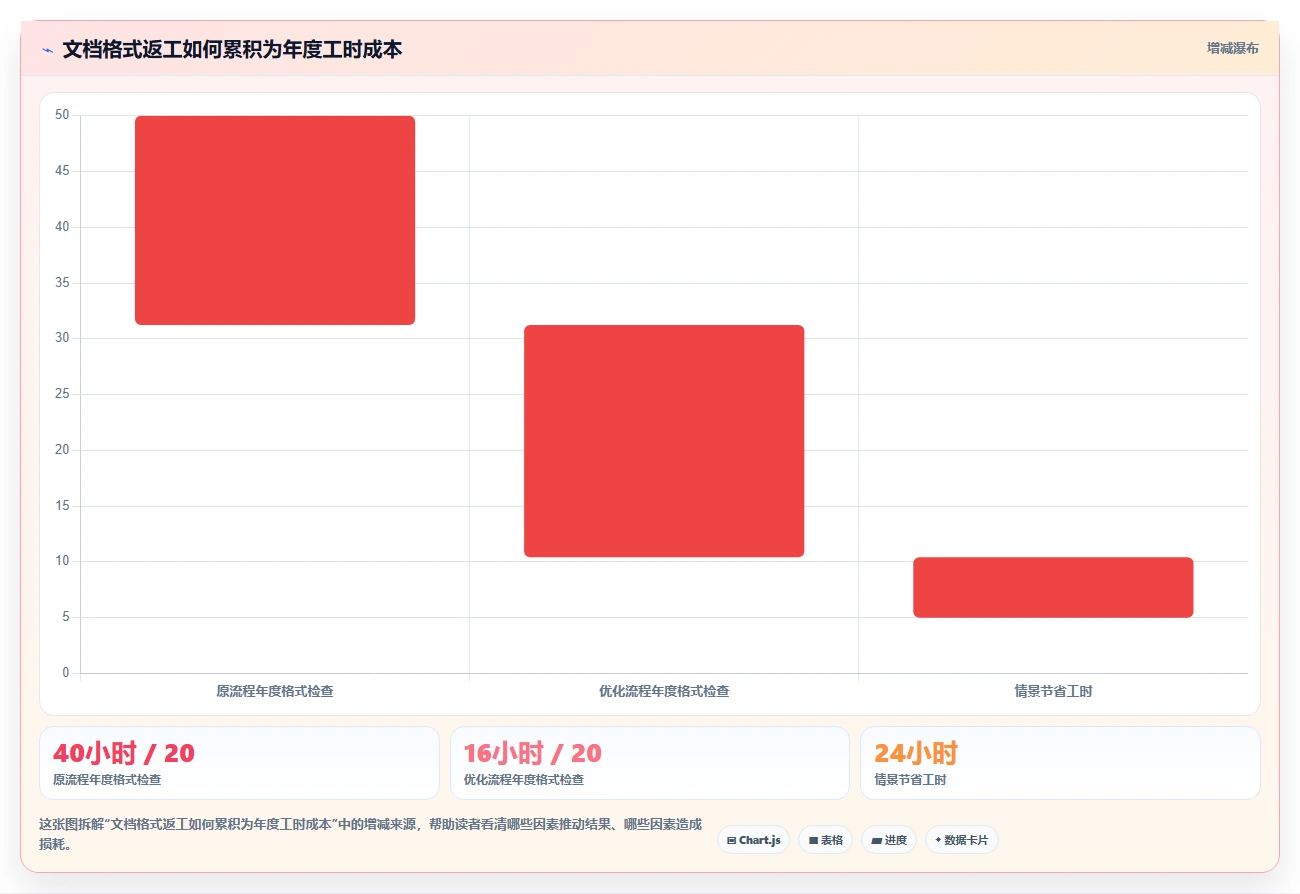Click the x-axis label 情景节省工时
This screenshot has width=1300, height=894.
(1053, 691)
